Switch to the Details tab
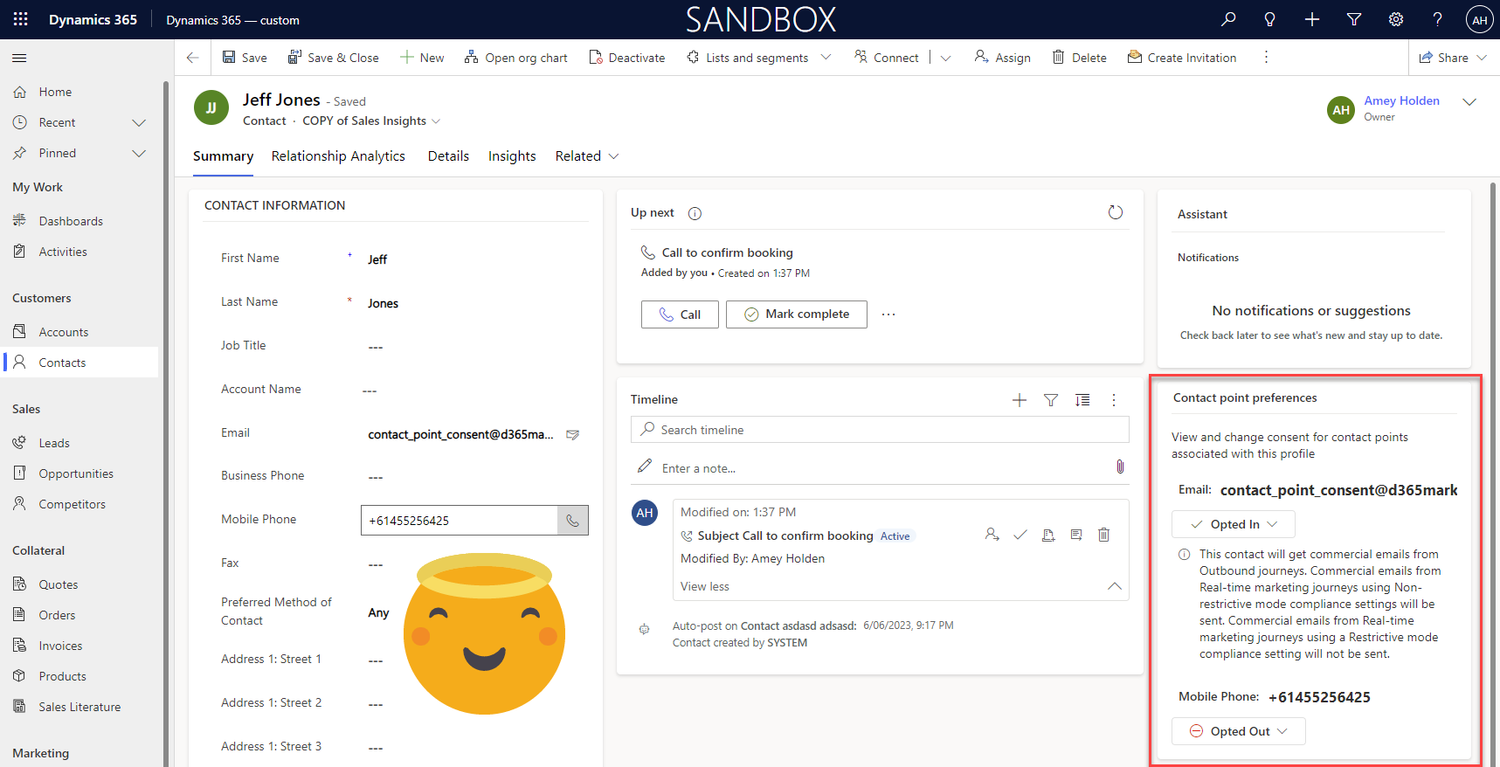Screen dimensions: 1500x767 (448, 156)
